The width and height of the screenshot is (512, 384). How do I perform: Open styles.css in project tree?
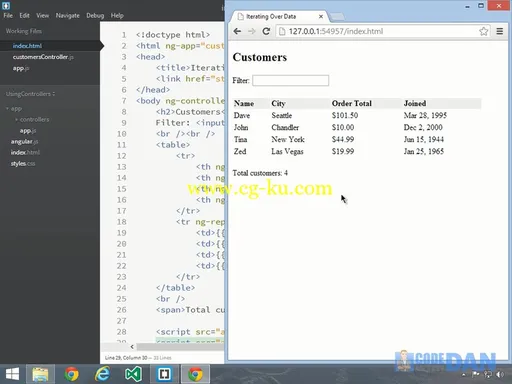coord(23,163)
